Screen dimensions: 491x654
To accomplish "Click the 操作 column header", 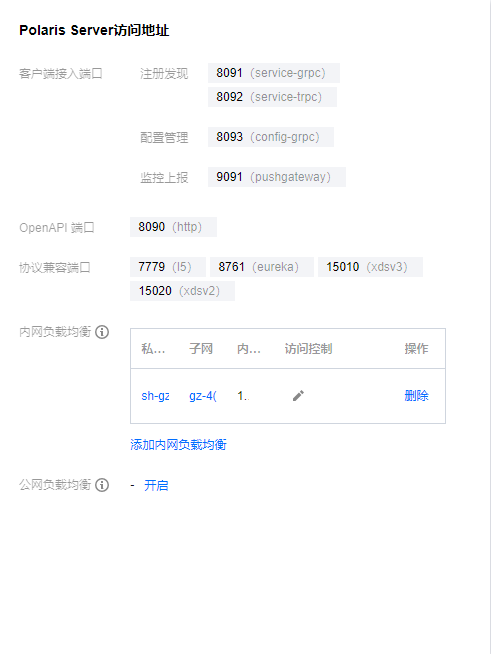I will click(x=416, y=349).
